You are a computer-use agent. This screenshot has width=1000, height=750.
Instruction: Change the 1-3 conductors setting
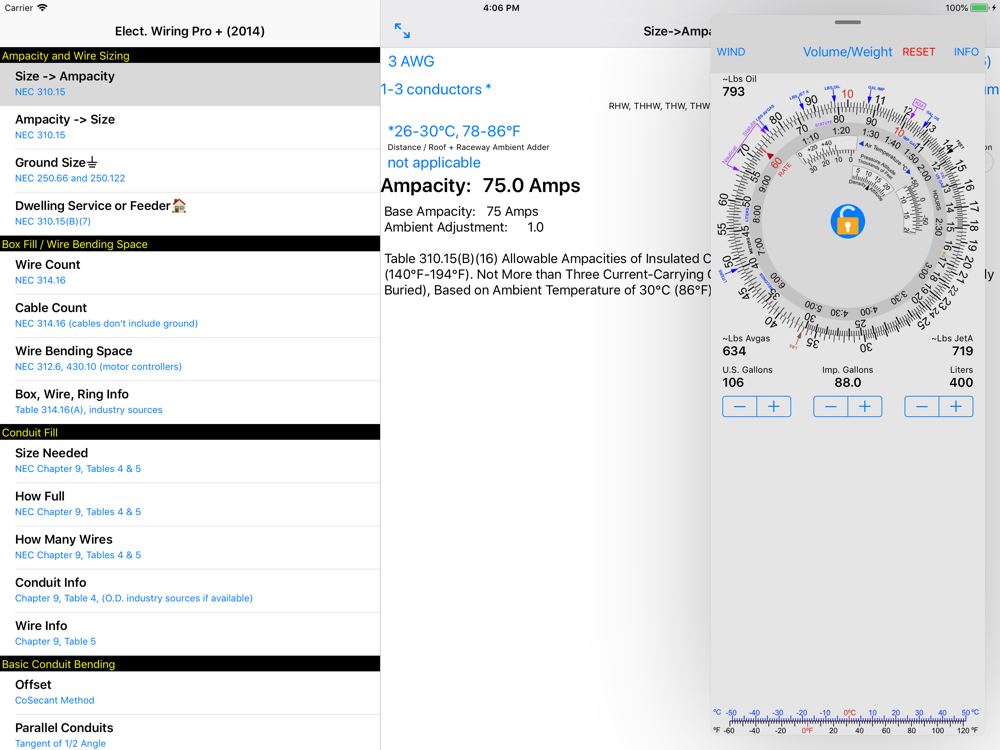[436, 89]
